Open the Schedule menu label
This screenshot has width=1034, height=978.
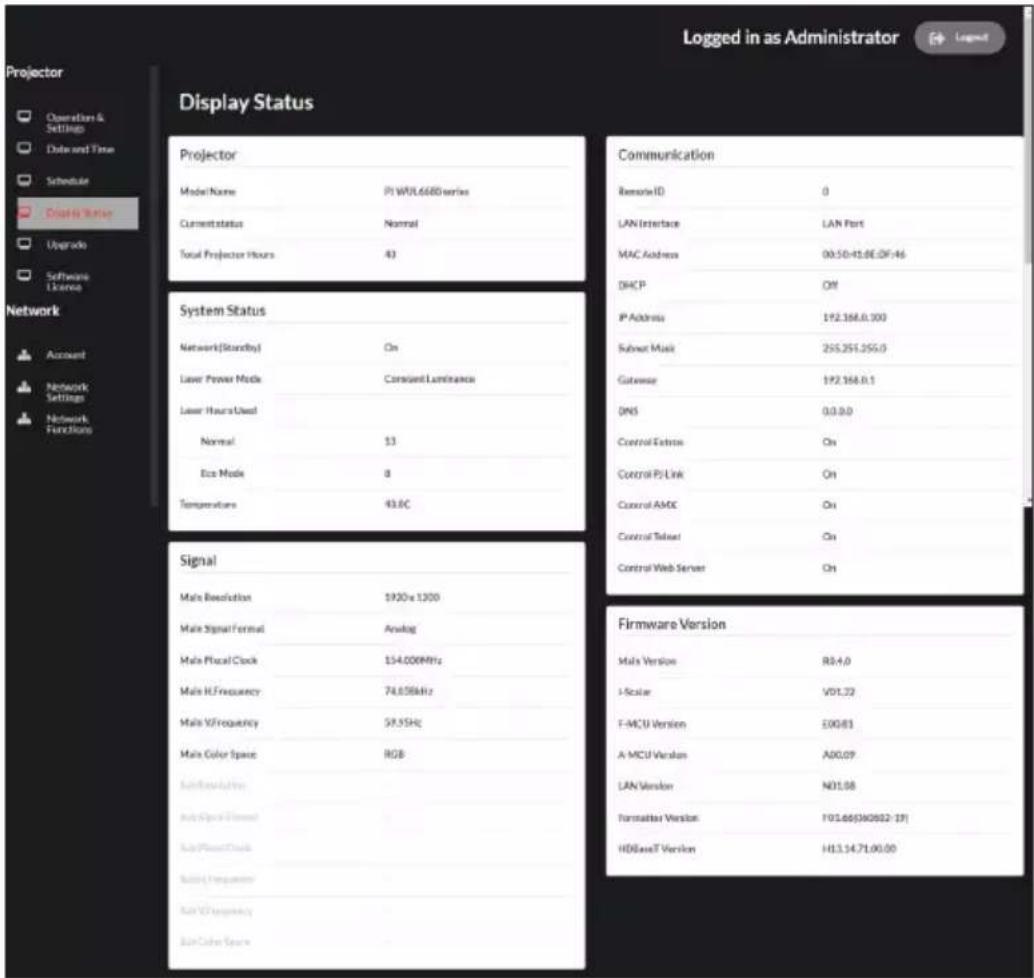click(x=67, y=181)
